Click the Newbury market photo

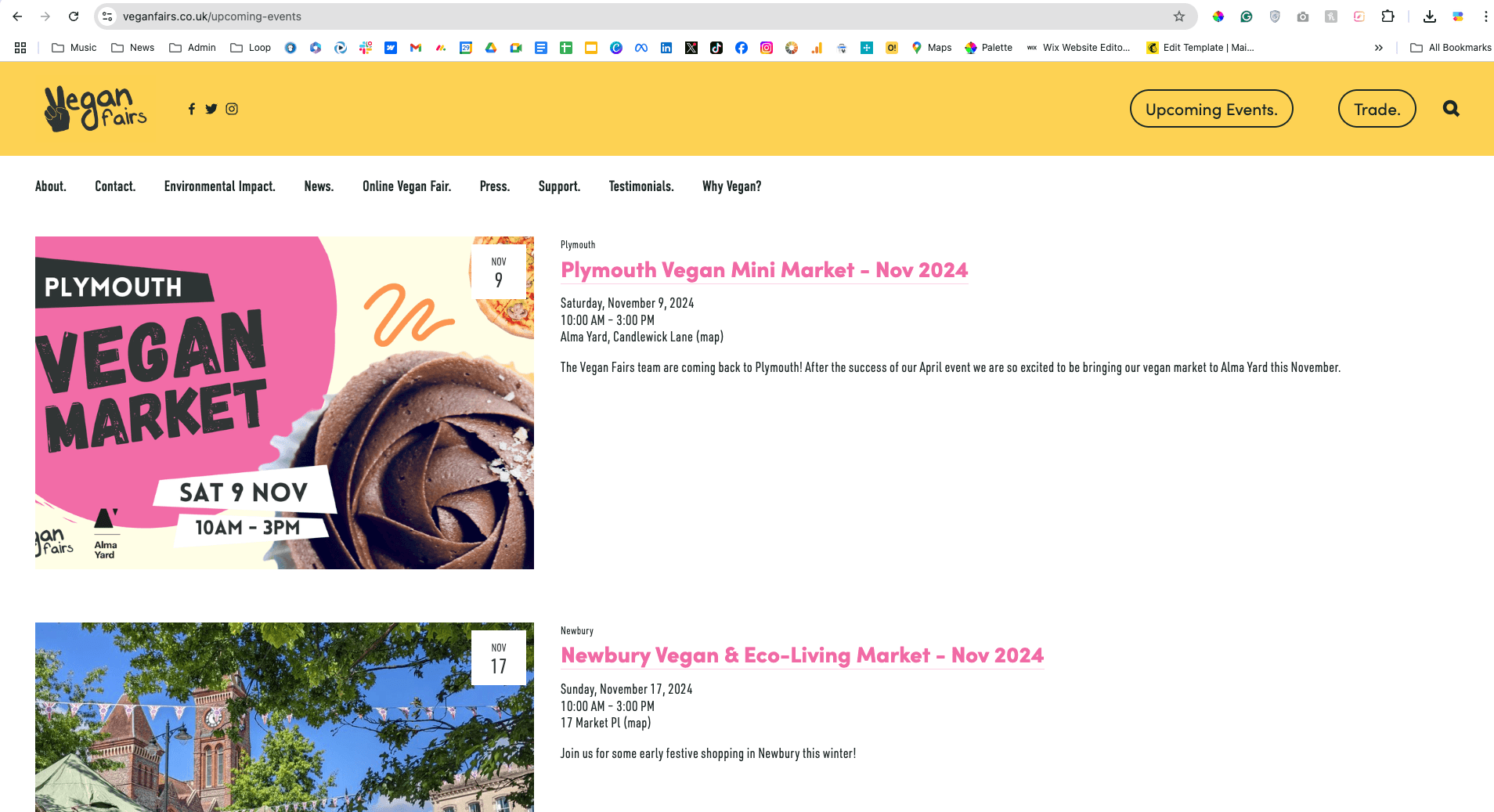point(284,717)
